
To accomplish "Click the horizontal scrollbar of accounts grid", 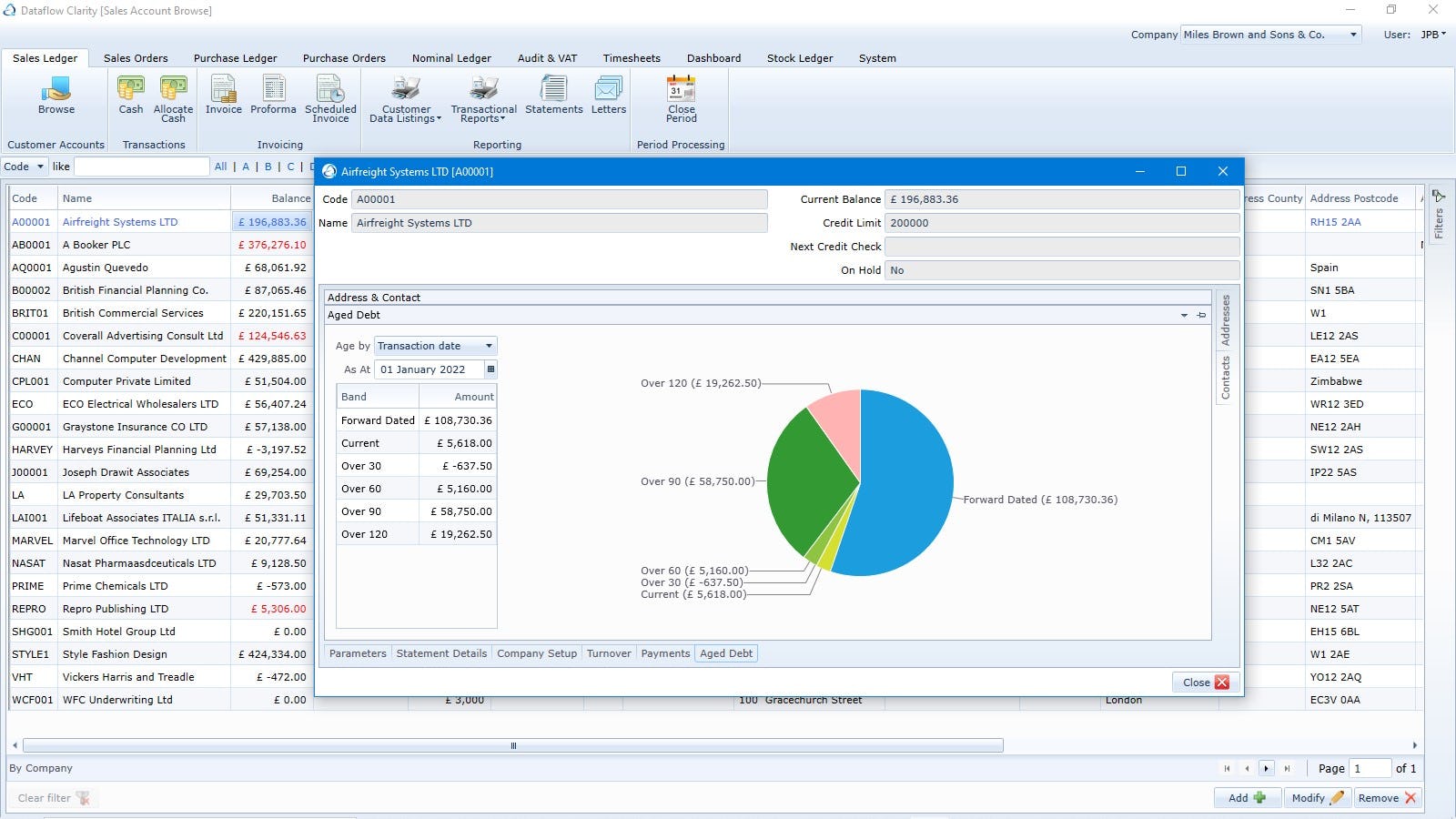I will click(513, 745).
